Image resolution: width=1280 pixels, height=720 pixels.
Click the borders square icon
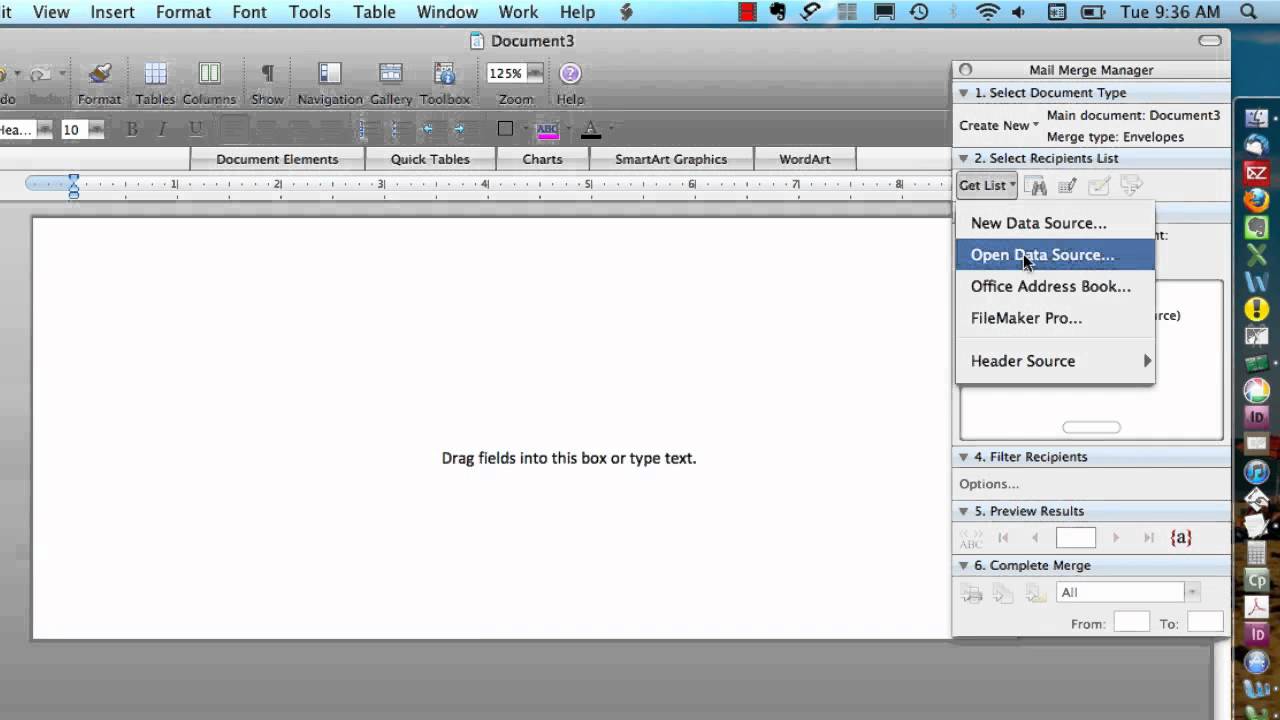[505, 129]
